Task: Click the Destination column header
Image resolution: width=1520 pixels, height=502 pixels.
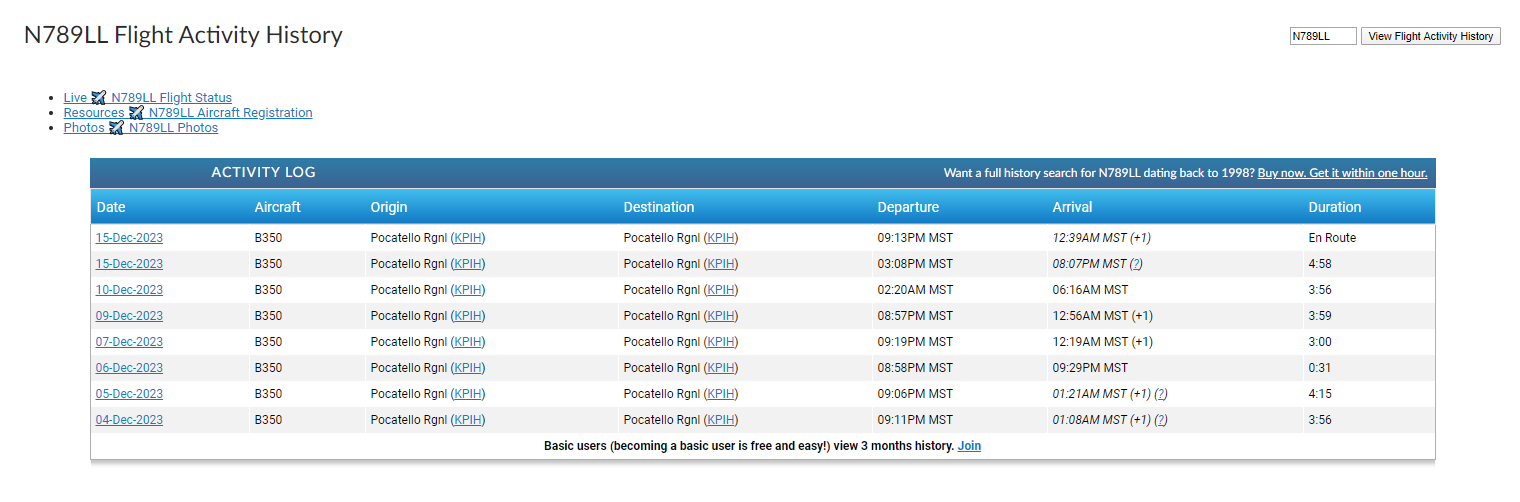Action: [659, 207]
